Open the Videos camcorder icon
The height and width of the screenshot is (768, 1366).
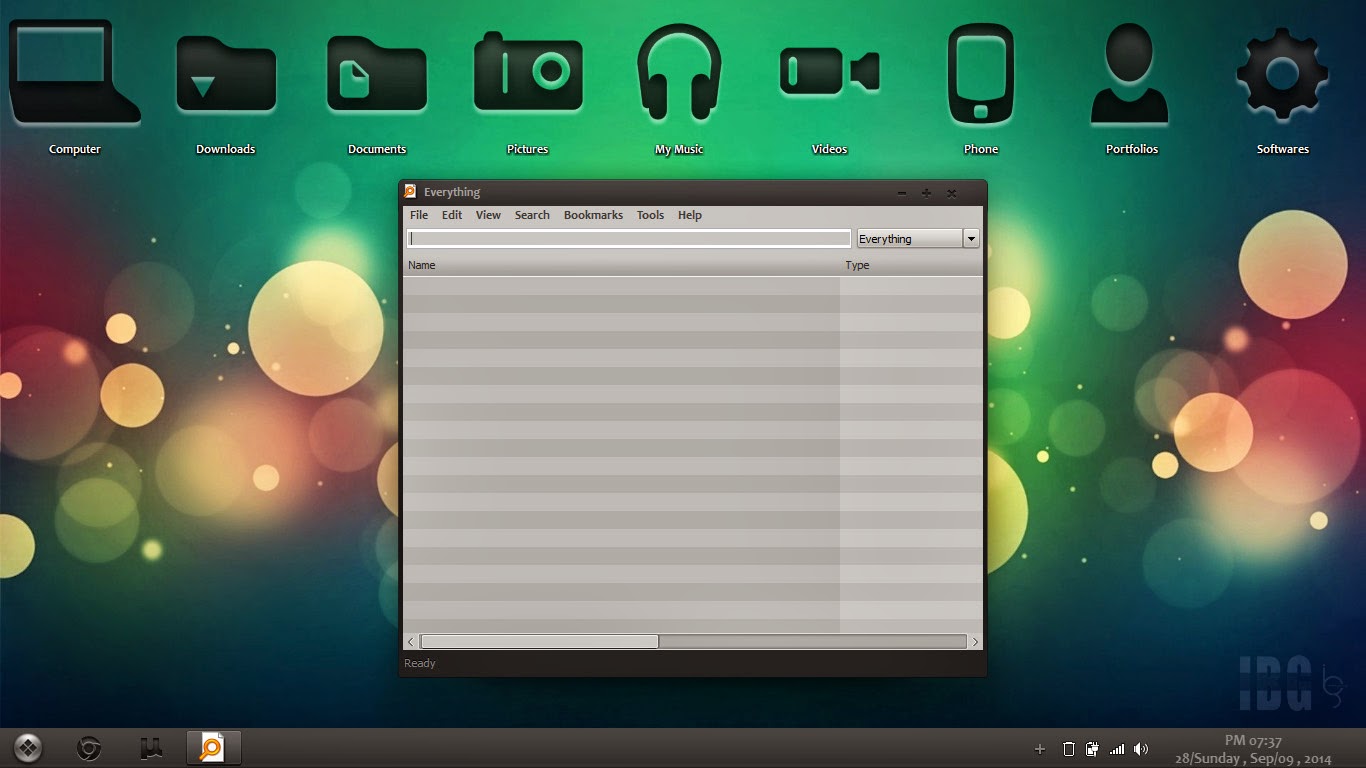pos(828,70)
